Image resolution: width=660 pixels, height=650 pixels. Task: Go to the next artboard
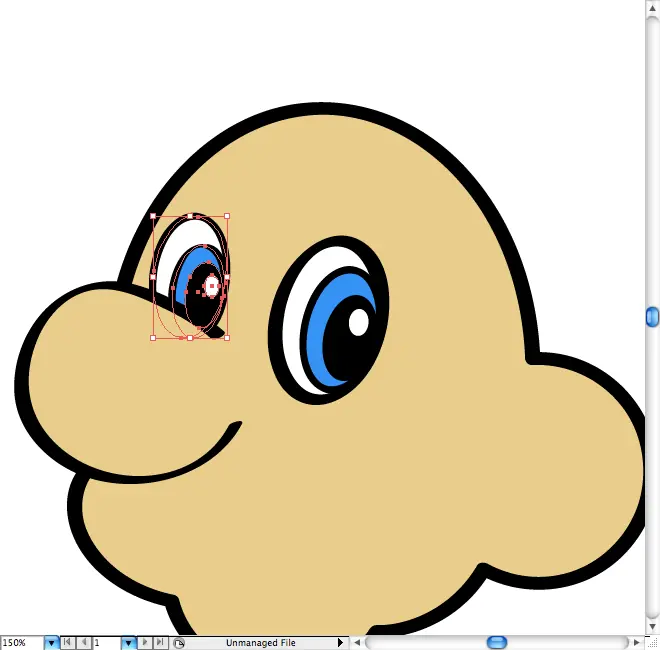[x=146, y=643]
